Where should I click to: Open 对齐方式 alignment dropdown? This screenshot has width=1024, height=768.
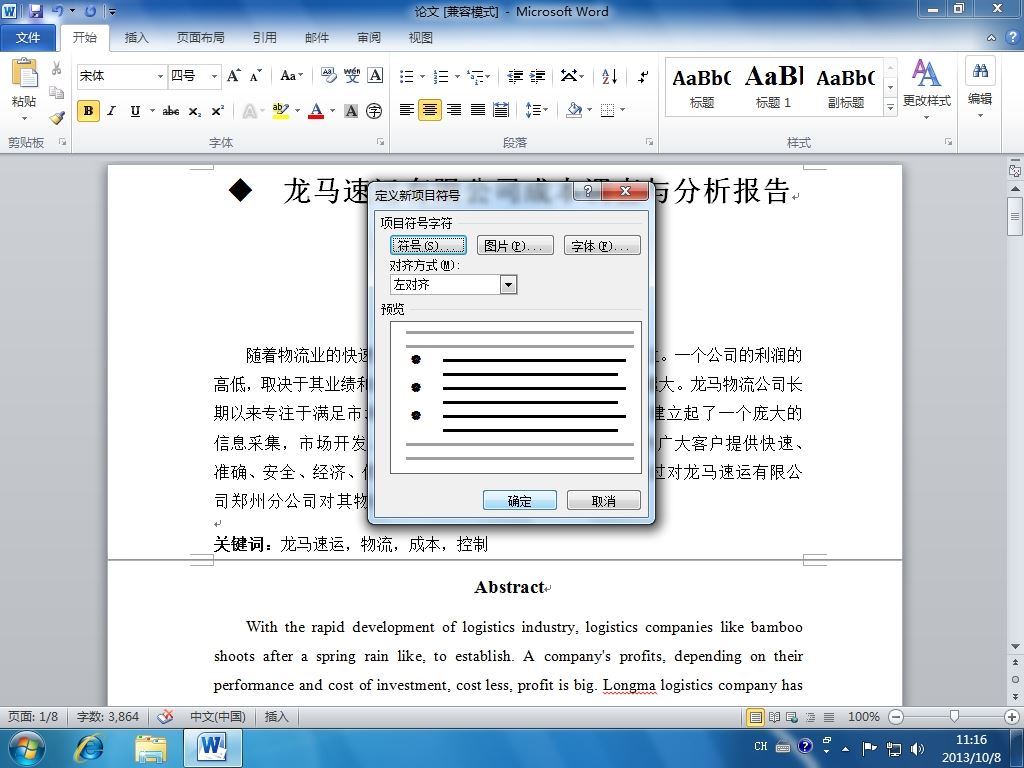pos(507,285)
